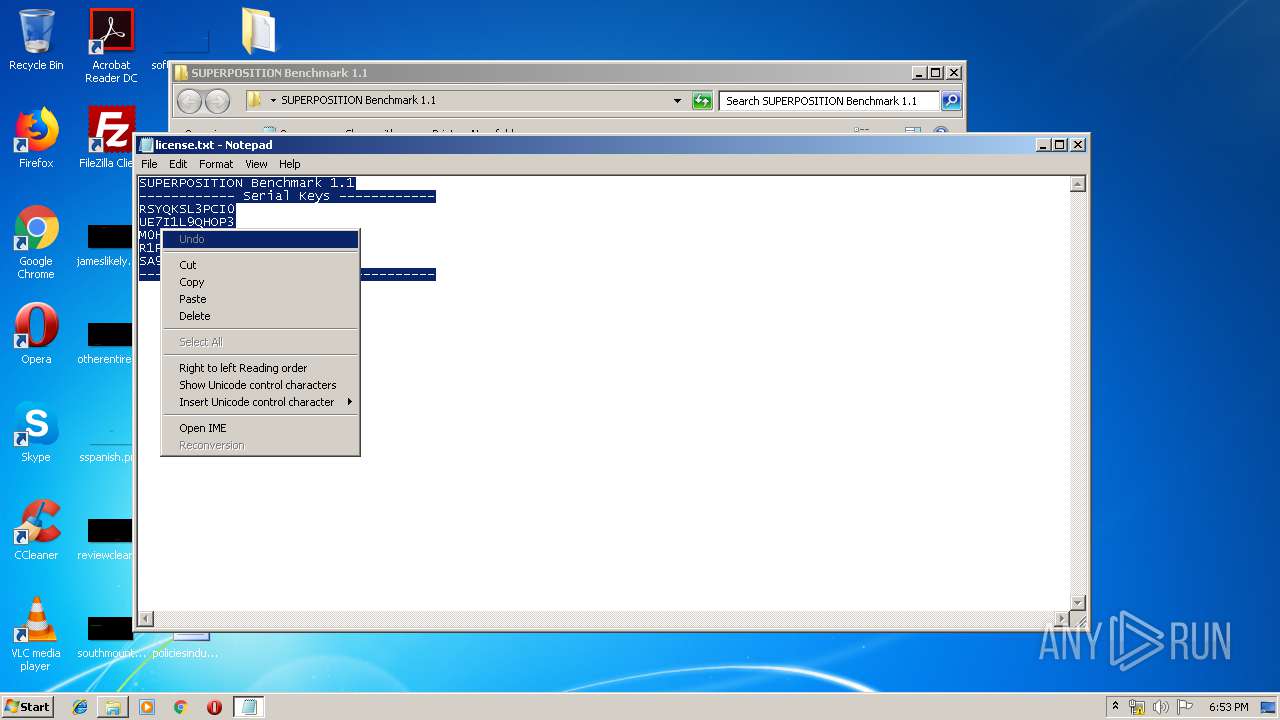Open the policiesindu desktop file

tap(187, 645)
